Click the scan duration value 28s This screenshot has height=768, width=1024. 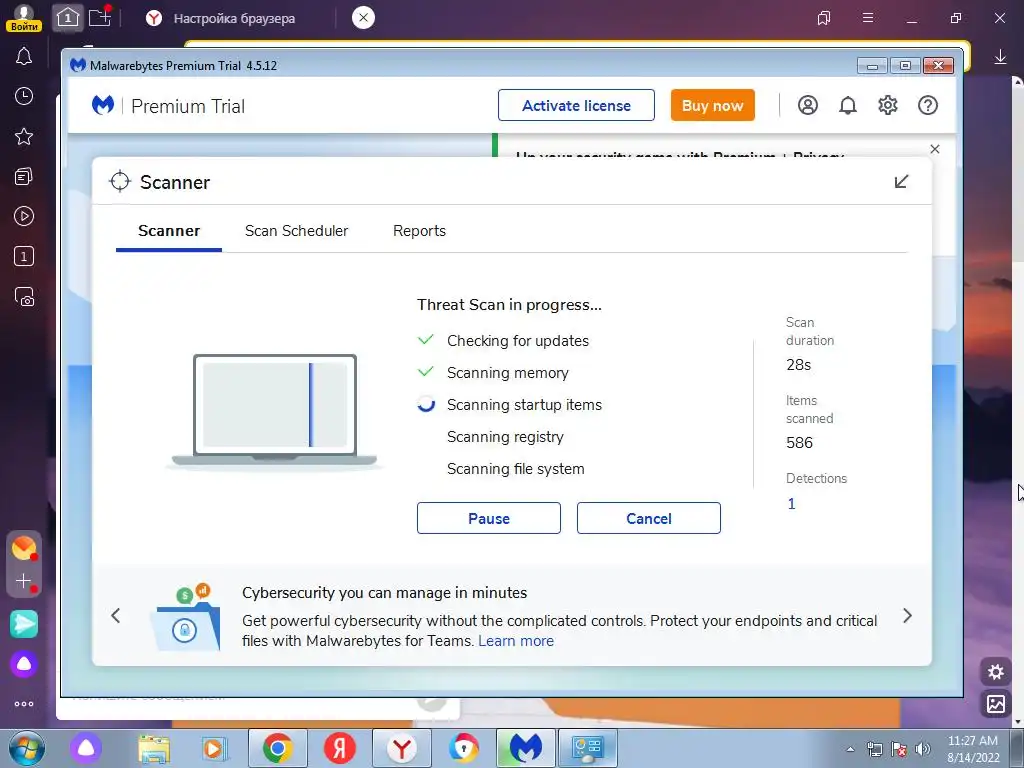(799, 364)
